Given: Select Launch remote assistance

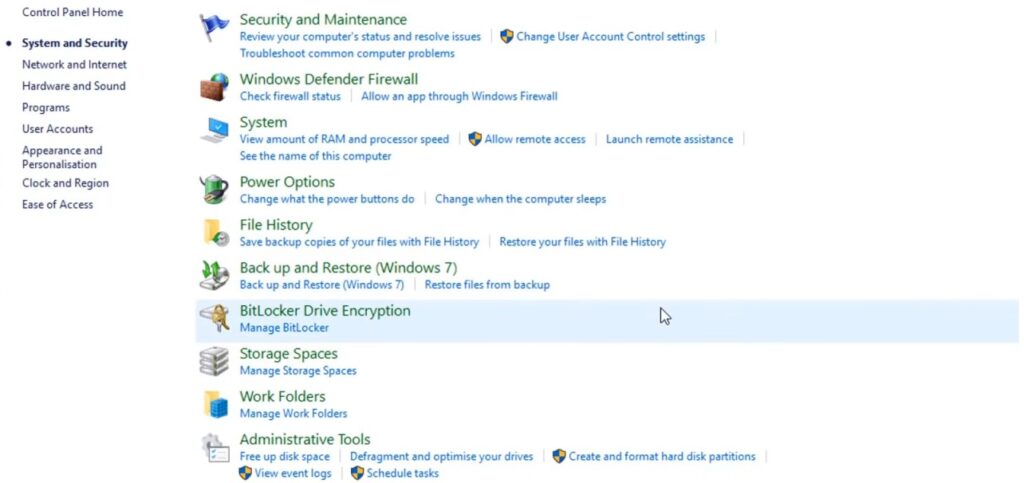Looking at the screenshot, I should [669, 139].
